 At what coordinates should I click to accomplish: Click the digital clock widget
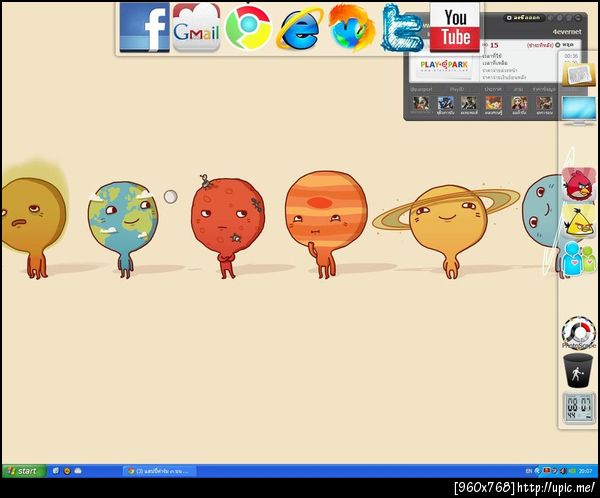point(579,408)
